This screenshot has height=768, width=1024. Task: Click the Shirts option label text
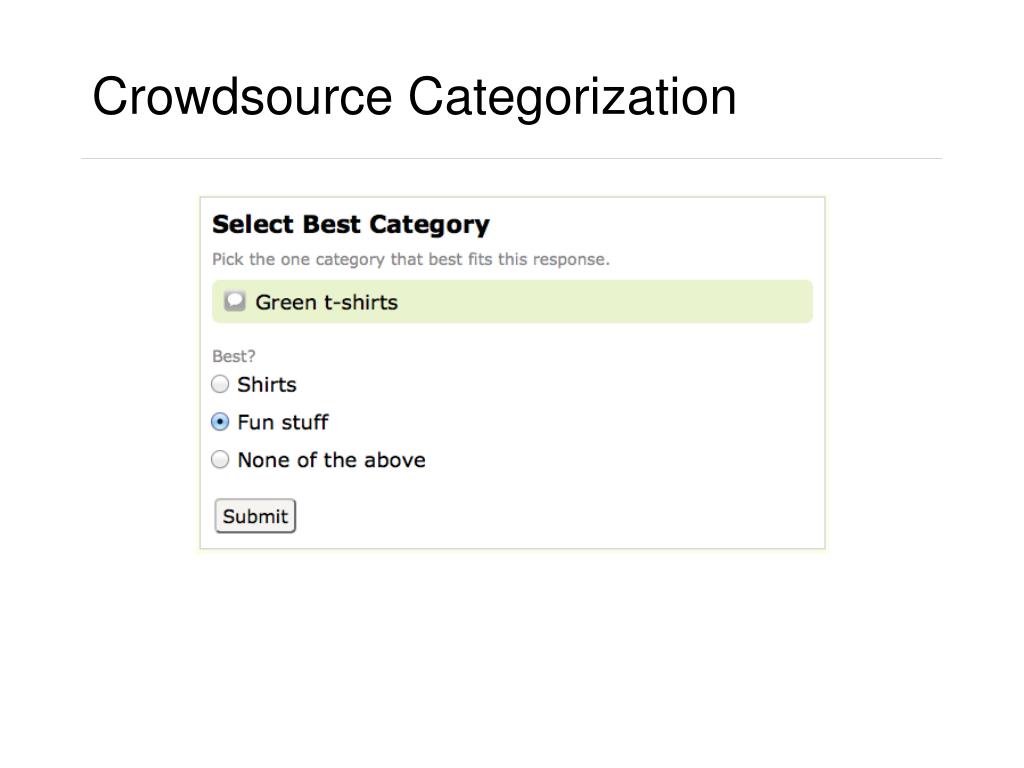point(266,385)
